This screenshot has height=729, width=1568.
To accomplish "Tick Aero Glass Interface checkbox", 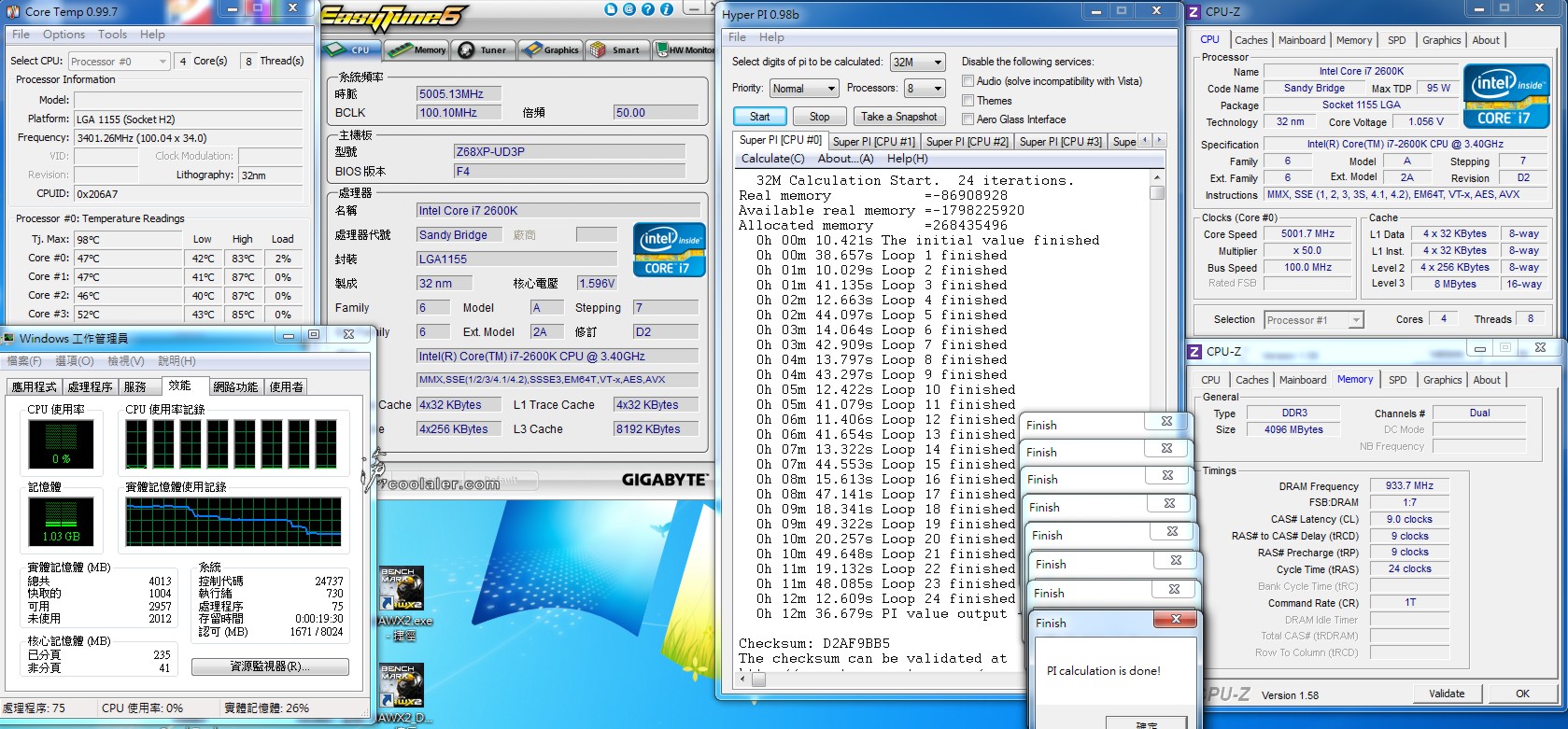I will [x=968, y=119].
